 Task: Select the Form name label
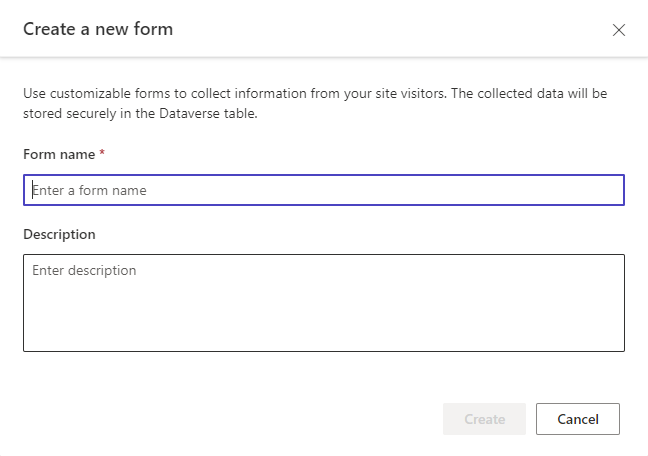[59, 154]
